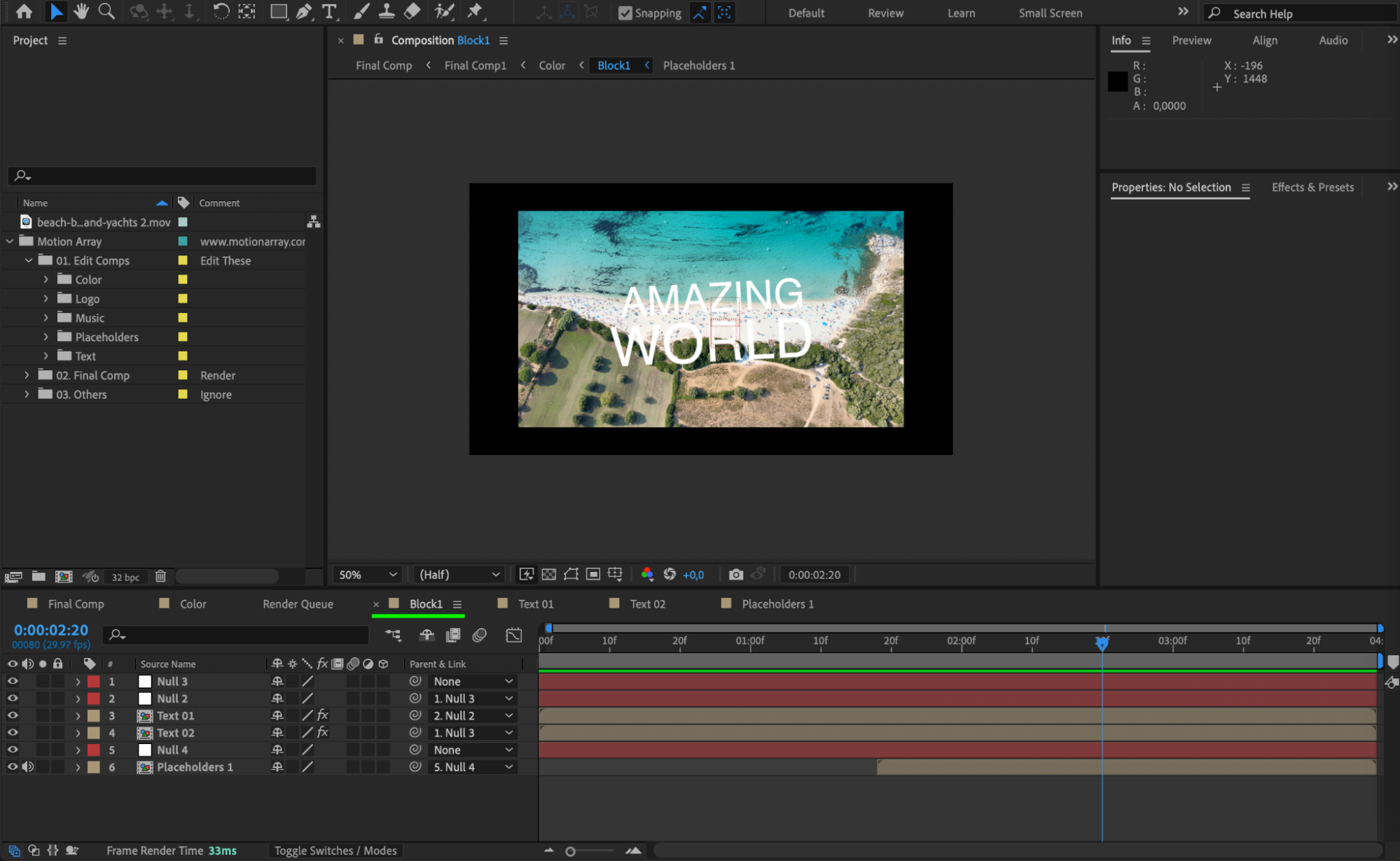Open the 50% magnification dropdown
The image size is (1400, 861).
[x=368, y=575]
